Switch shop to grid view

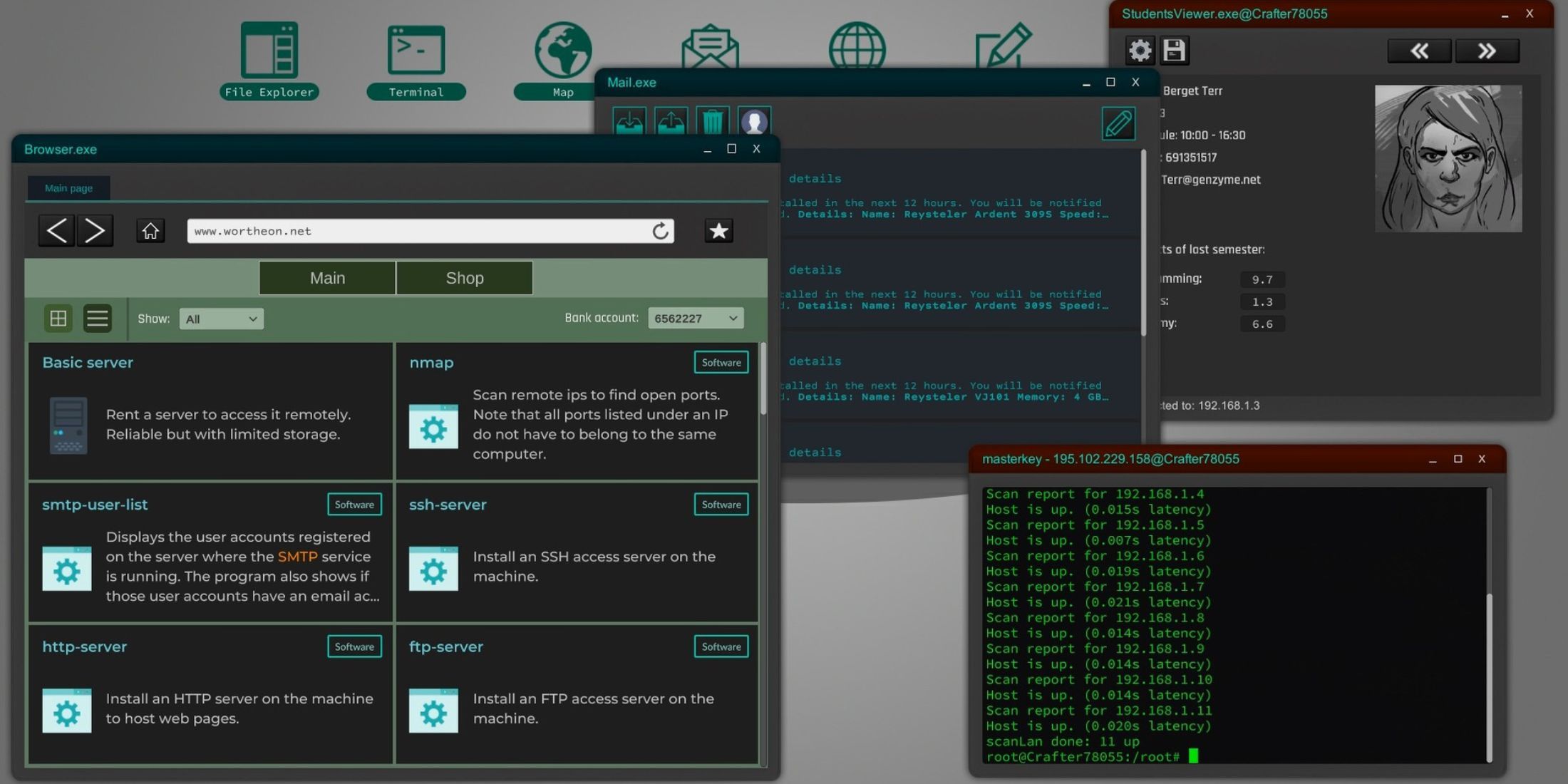point(58,318)
